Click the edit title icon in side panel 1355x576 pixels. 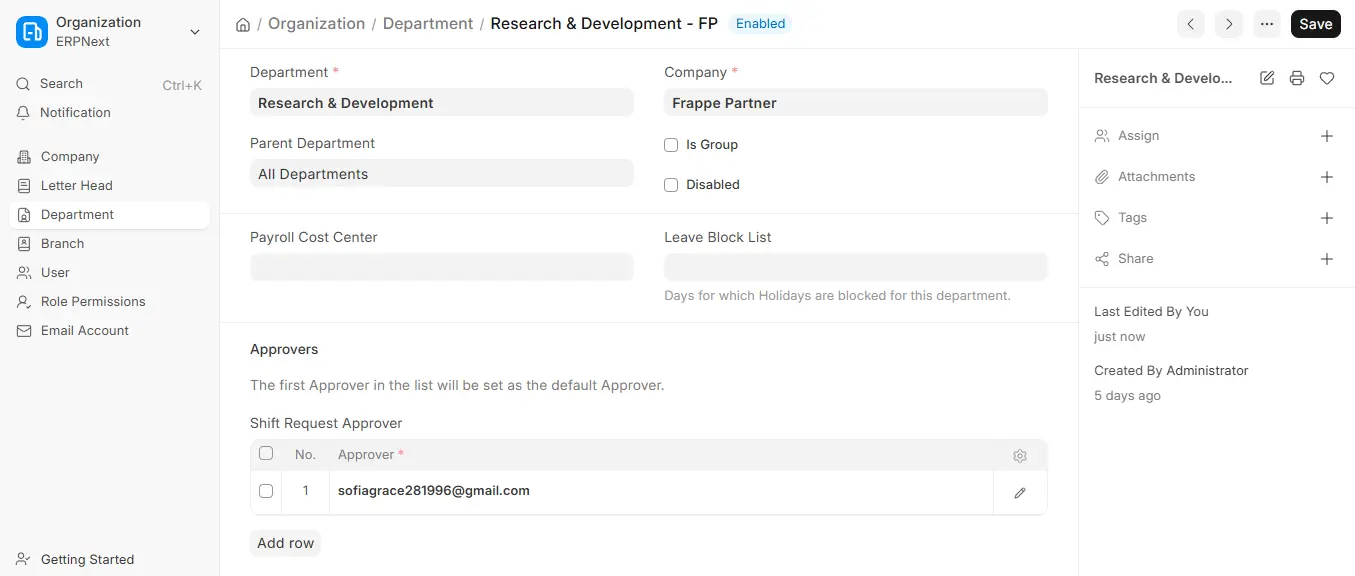pyautogui.click(x=1267, y=78)
